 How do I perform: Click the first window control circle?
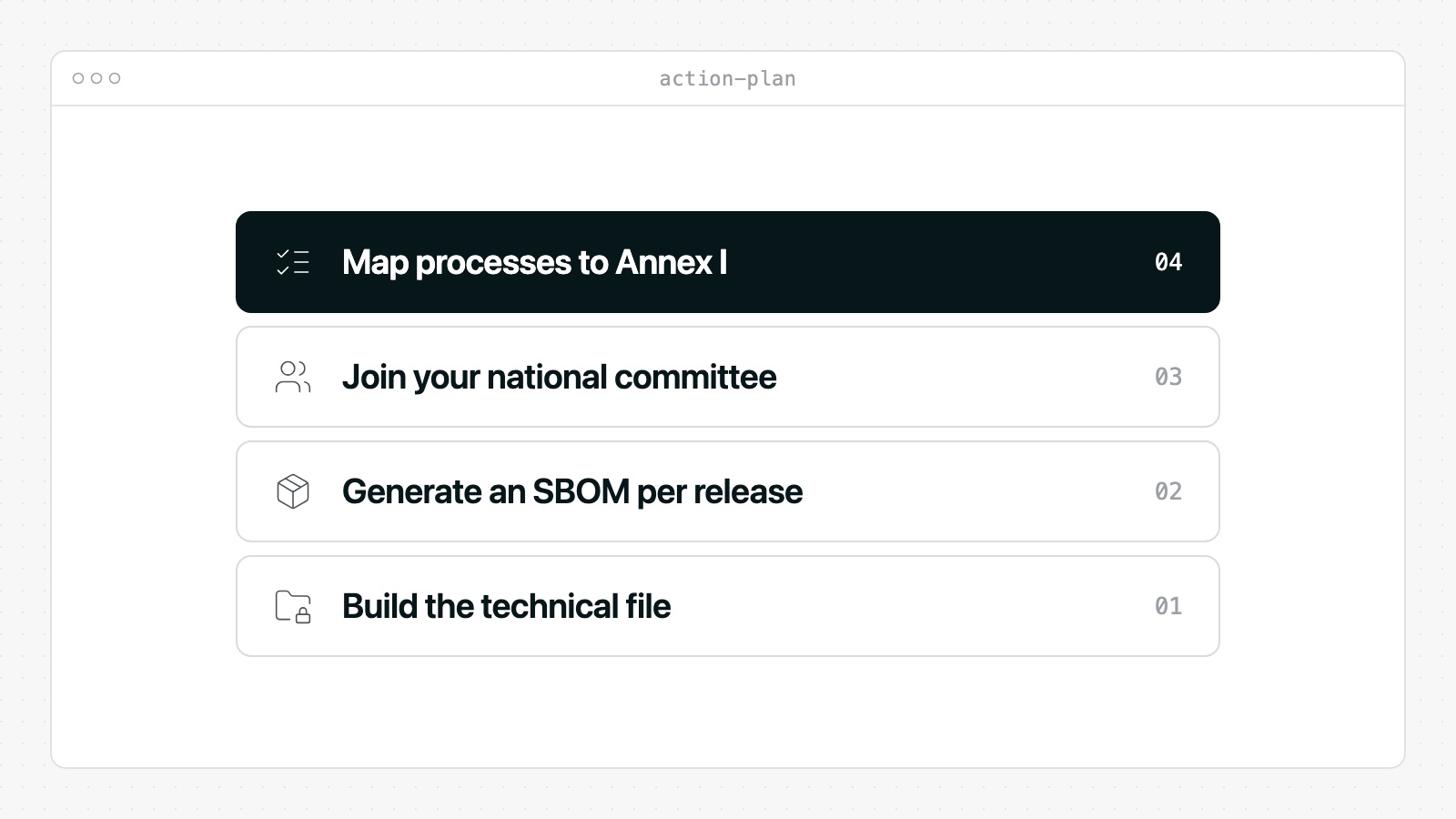[78, 78]
